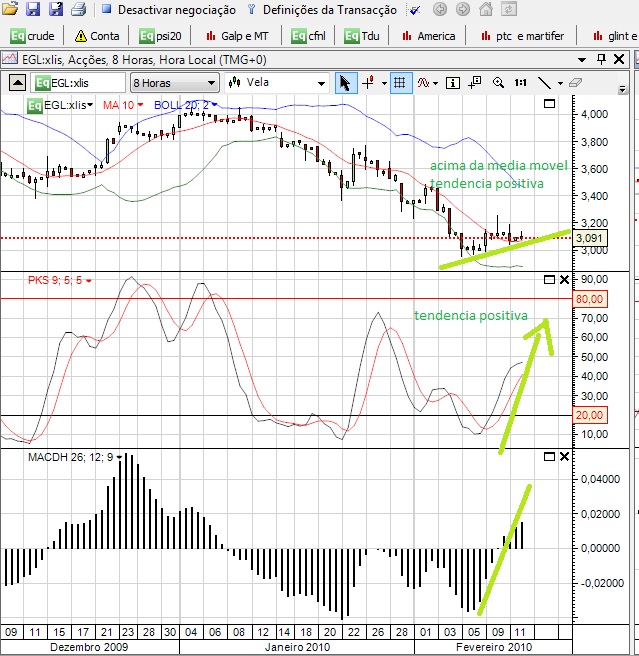This screenshot has width=639, height=656.
Task: Click the 1:1 reset zoom button
Action: coord(521,83)
